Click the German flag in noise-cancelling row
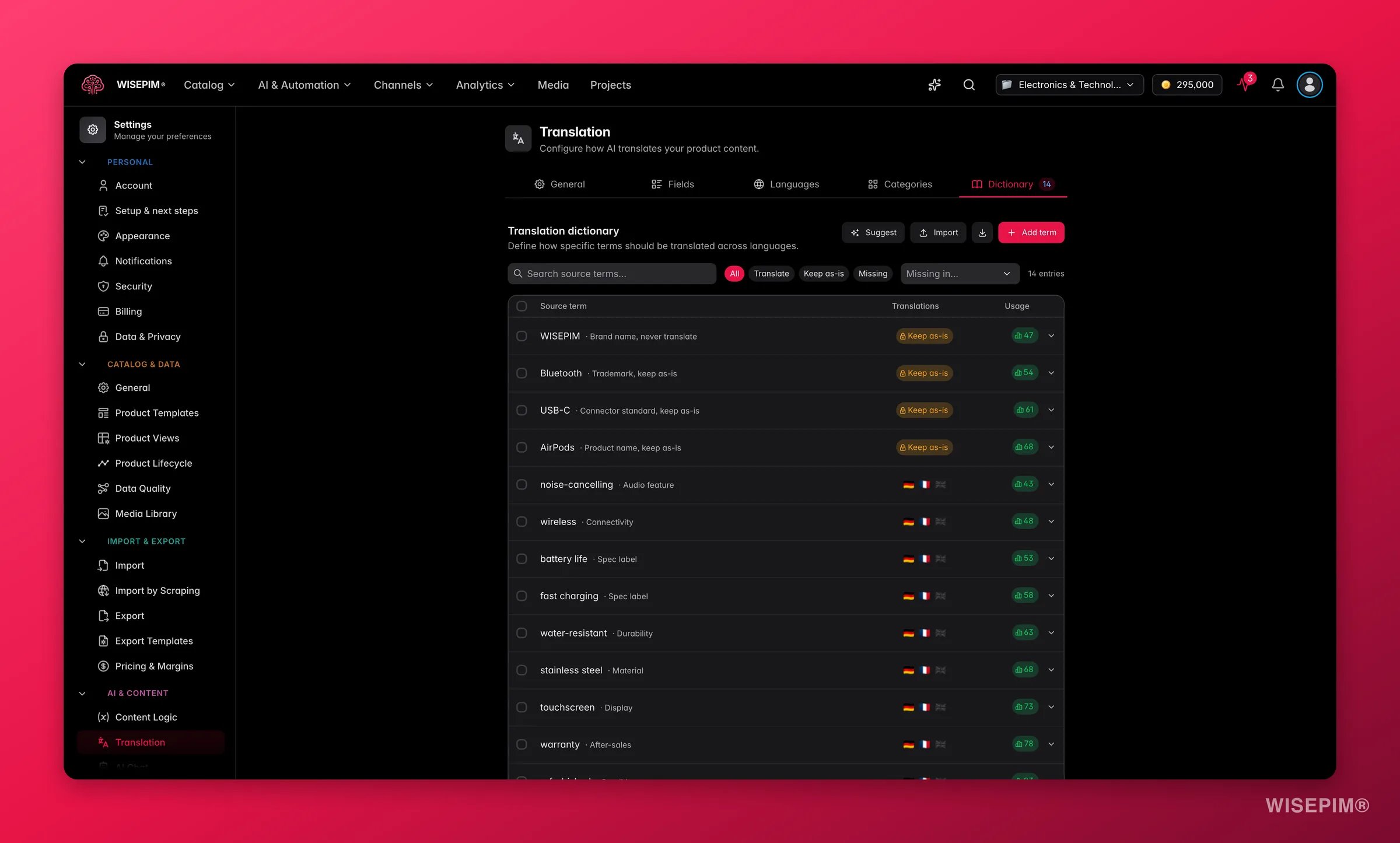The width and height of the screenshot is (1400, 843). pyautogui.click(x=908, y=485)
